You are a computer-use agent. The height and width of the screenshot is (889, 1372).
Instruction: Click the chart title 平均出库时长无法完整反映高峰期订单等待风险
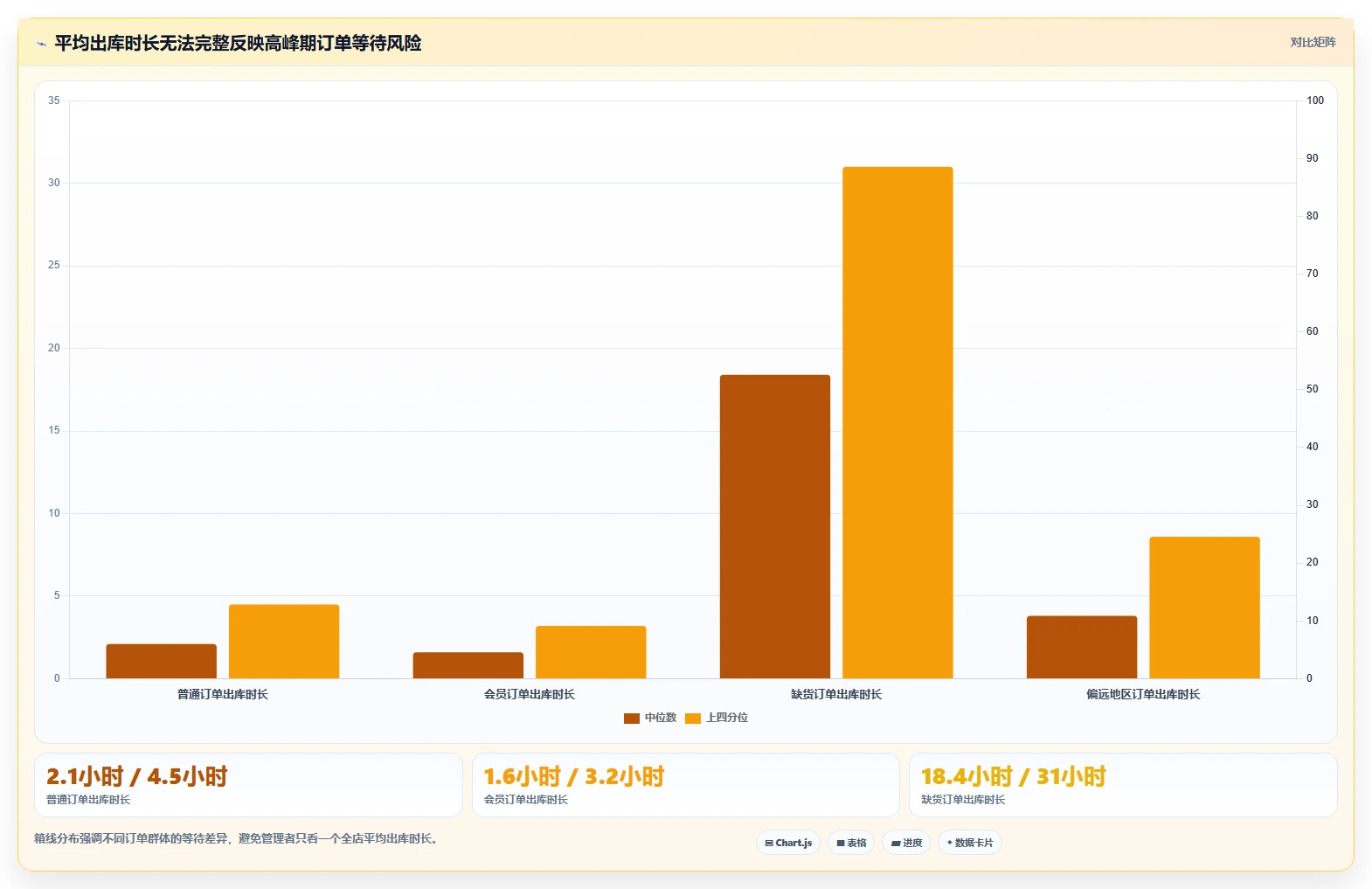238,43
